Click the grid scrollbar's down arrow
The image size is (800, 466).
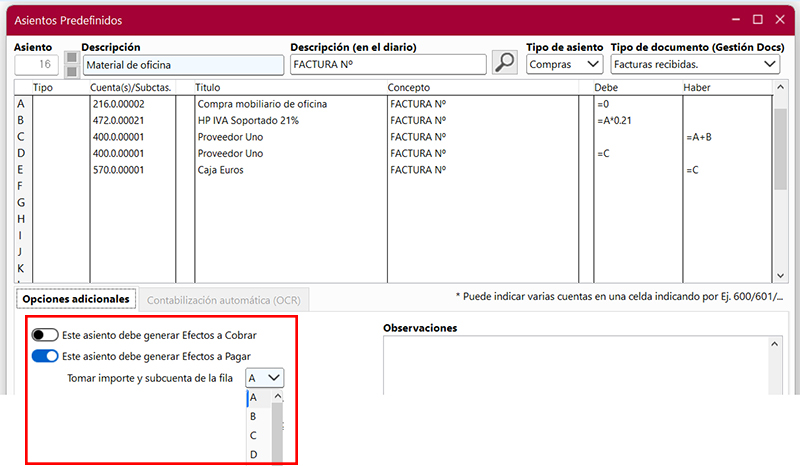click(780, 274)
